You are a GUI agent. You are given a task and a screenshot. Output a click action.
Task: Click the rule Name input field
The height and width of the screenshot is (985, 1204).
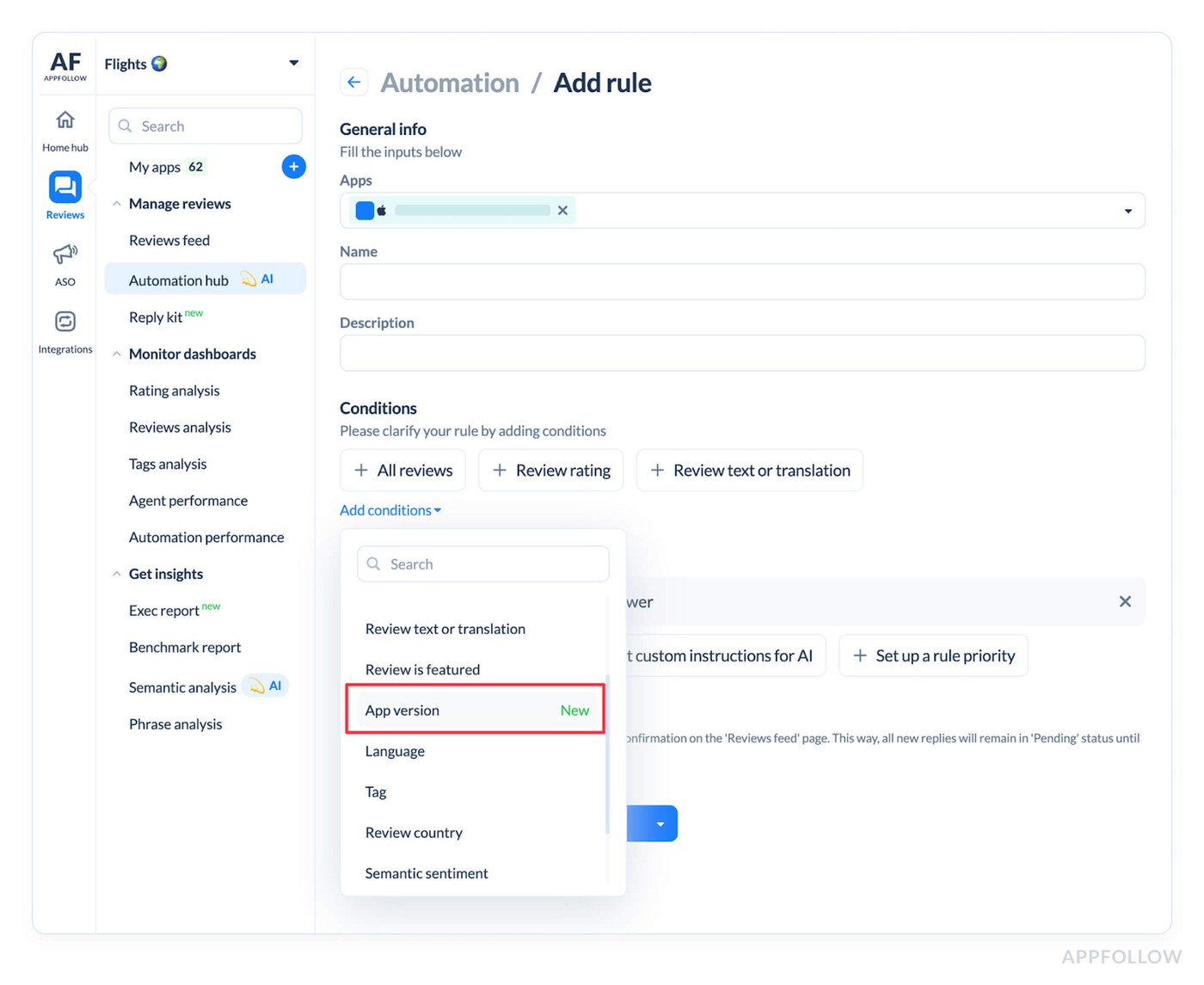coord(741,282)
